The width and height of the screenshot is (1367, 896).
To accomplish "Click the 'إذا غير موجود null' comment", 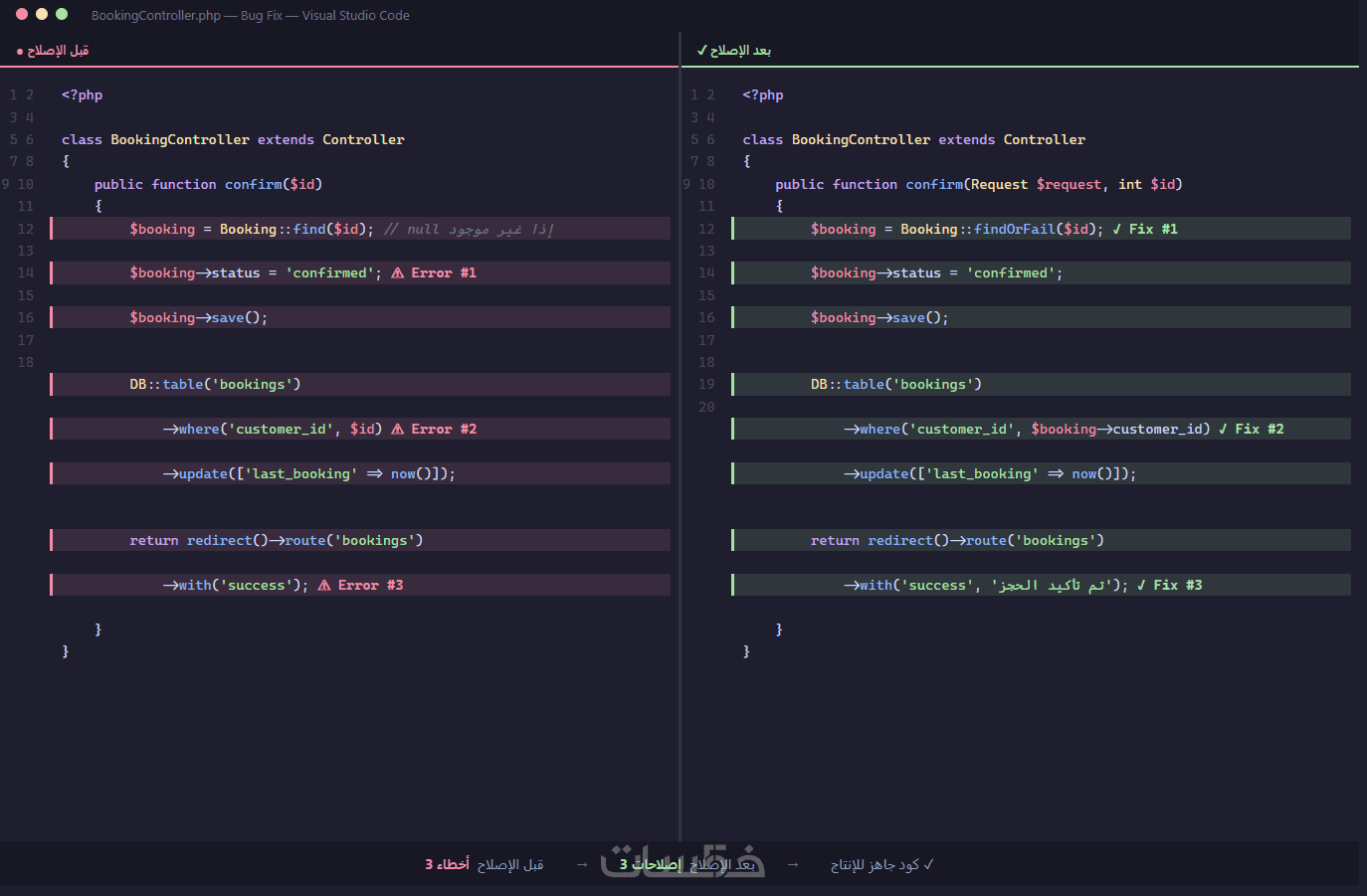I will coord(469,229).
